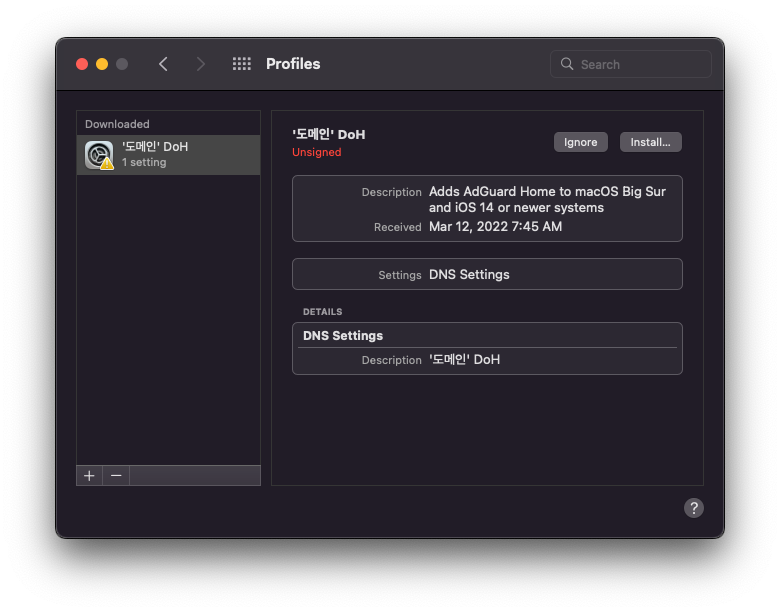The width and height of the screenshot is (780, 612).
Task: Show all preferences with grid icon
Action: point(241,64)
